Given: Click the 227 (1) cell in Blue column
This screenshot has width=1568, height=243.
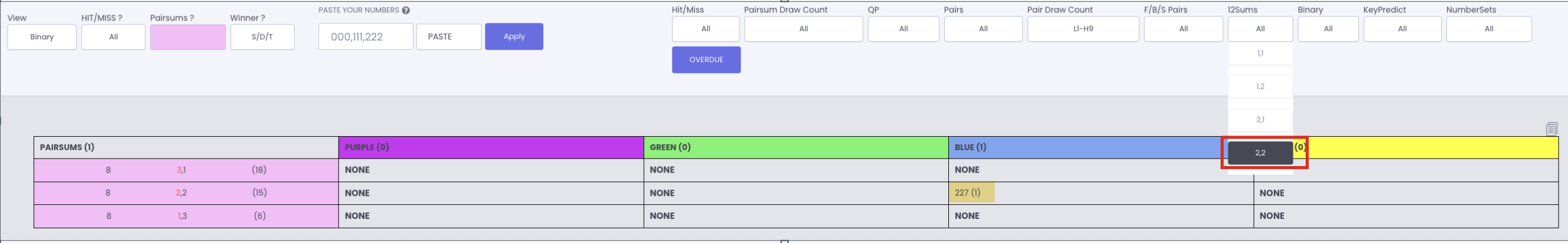Looking at the screenshot, I should (971, 193).
